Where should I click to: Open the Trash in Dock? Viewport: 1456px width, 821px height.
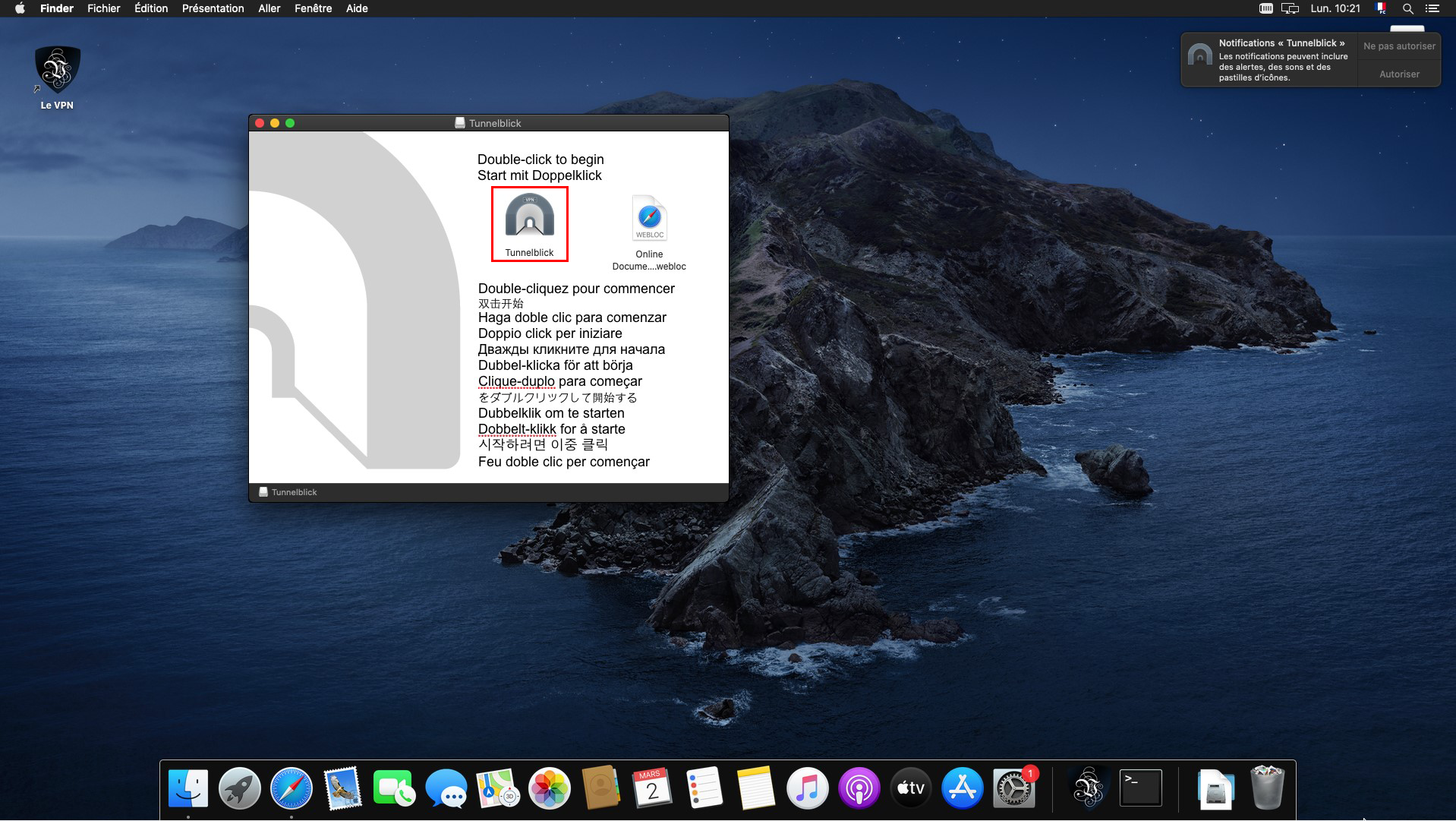pos(1268,788)
